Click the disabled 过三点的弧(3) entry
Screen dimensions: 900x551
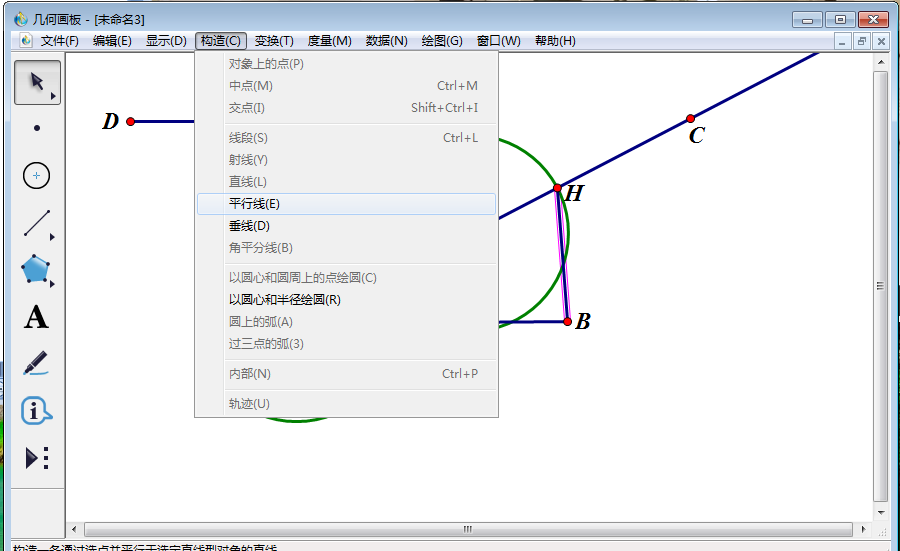pyautogui.click(x=346, y=344)
